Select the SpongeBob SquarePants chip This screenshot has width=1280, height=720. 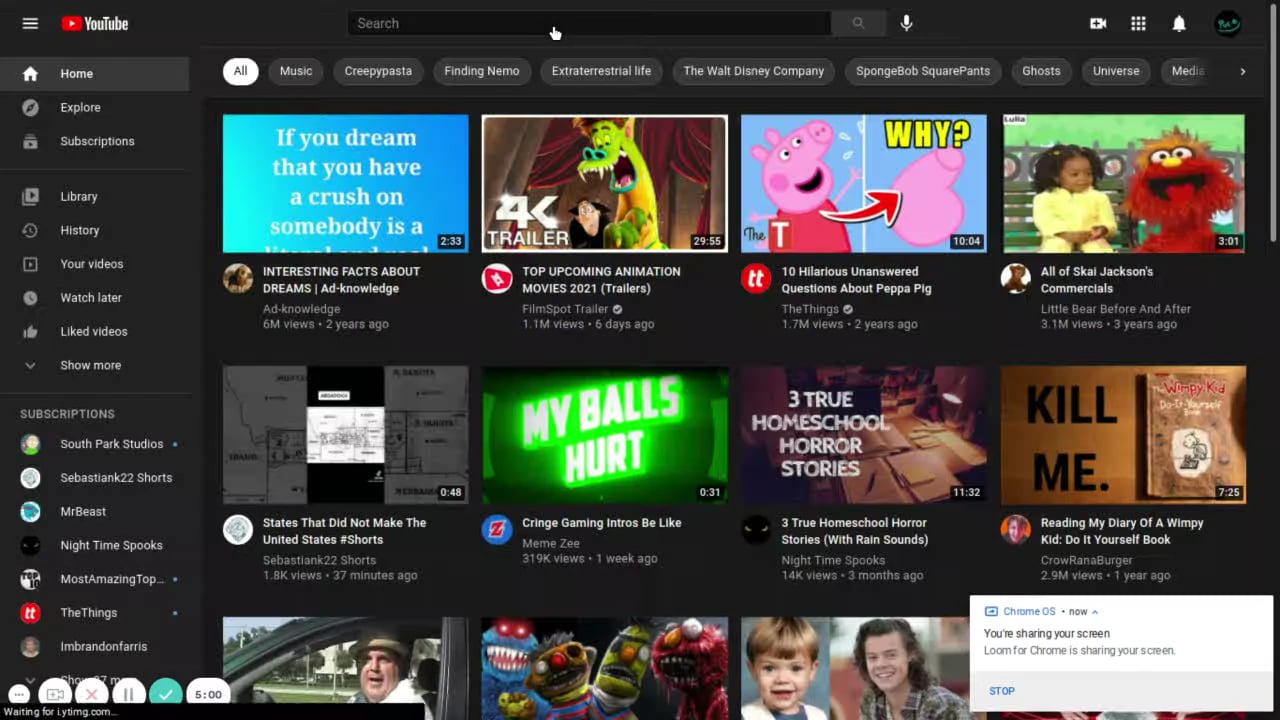pos(923,71)
